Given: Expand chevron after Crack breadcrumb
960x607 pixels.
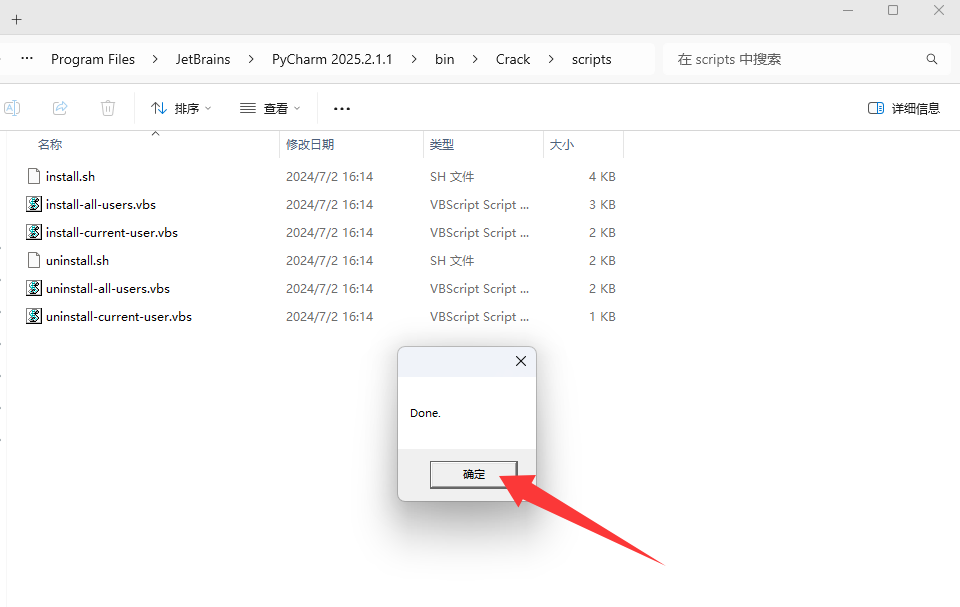Looking at the screenshot, I should (x=551, y=59).
